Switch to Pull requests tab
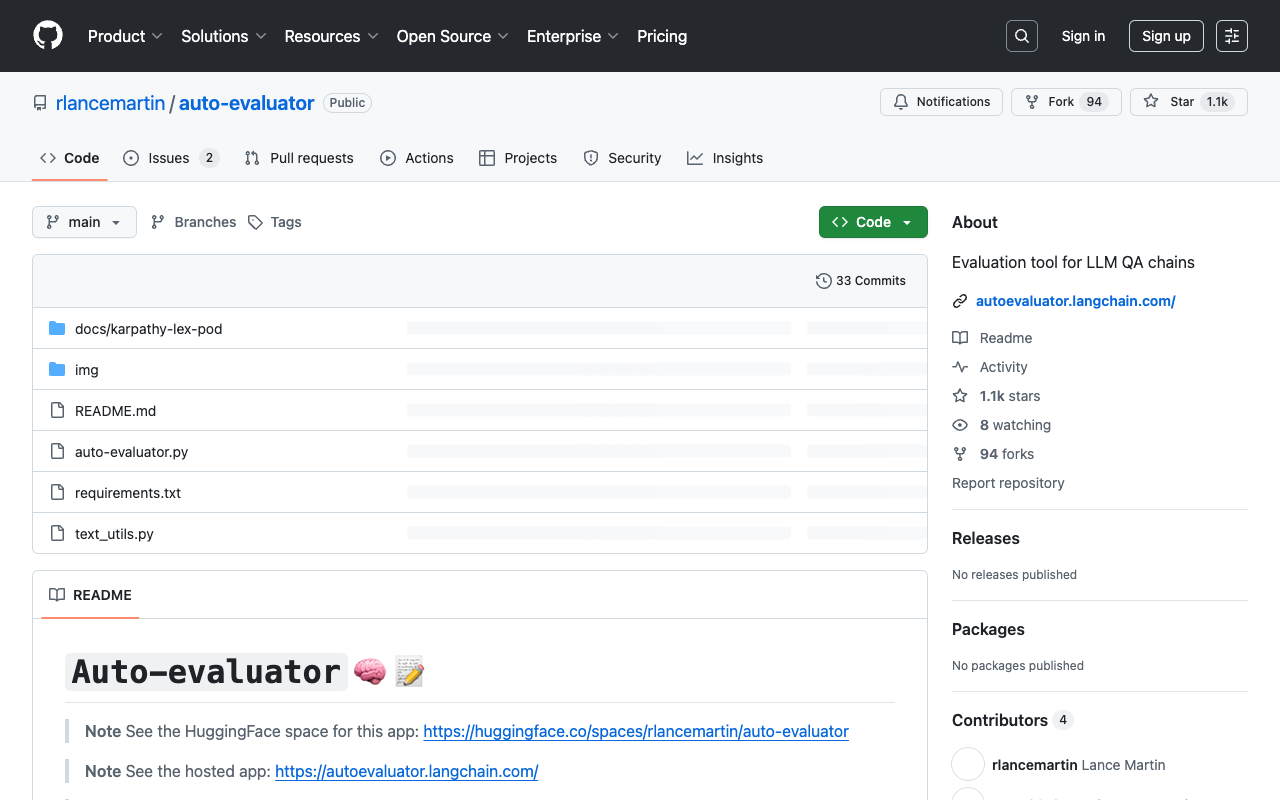The height and width of the screenshot is (800, 1280). tap(299, 158)
